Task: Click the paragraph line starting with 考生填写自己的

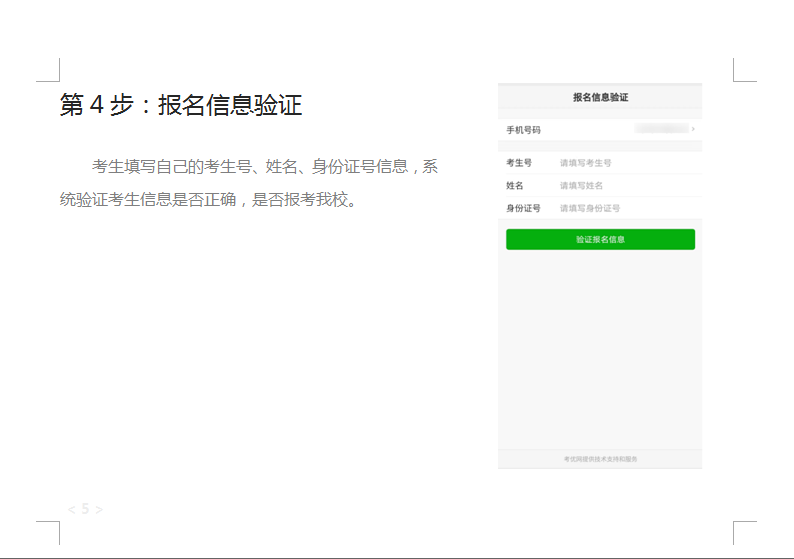Action: coord(265,166)
